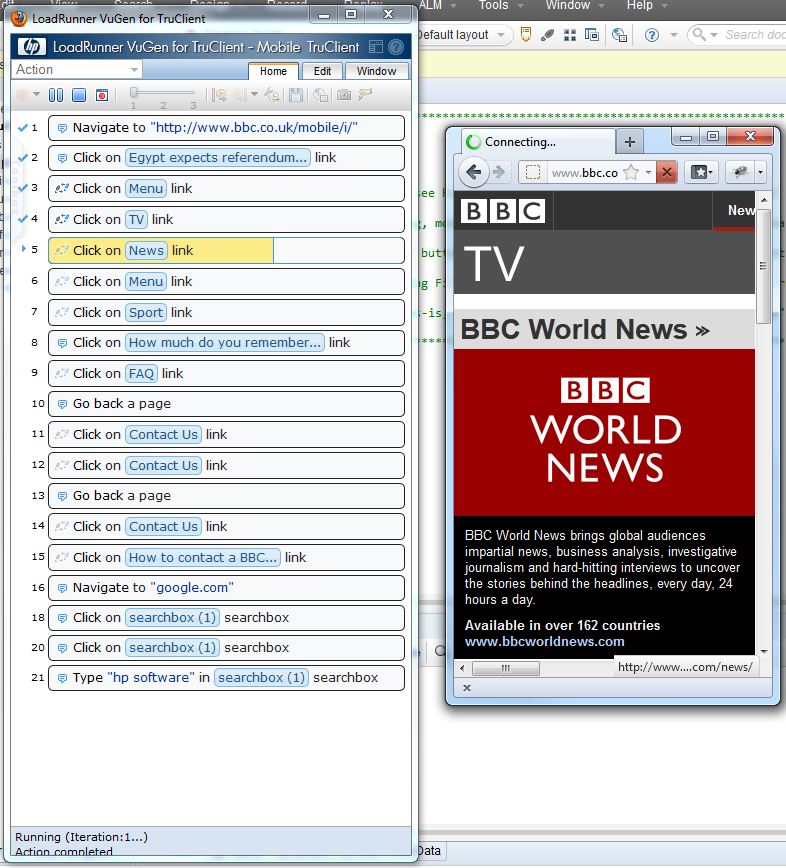Open the Help menu in VuGen

pos(640,6)
